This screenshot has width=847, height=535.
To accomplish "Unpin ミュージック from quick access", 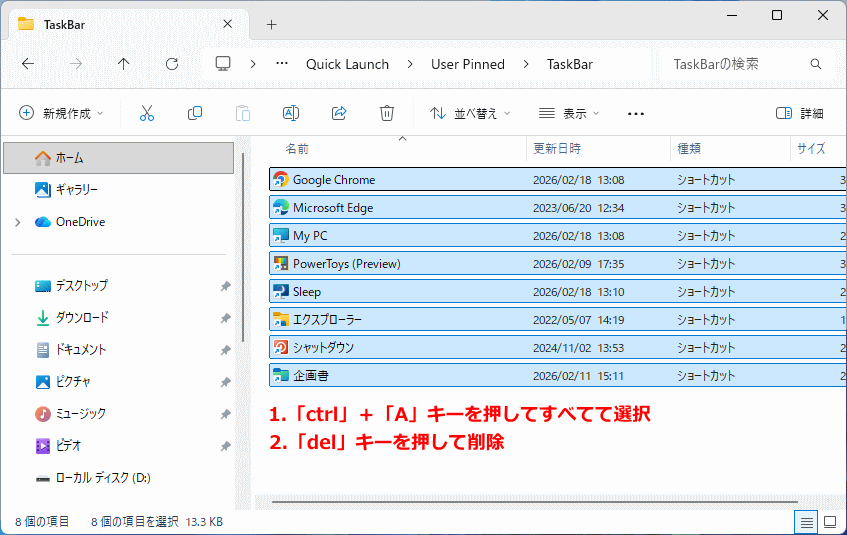I will (x=225, y=414).
